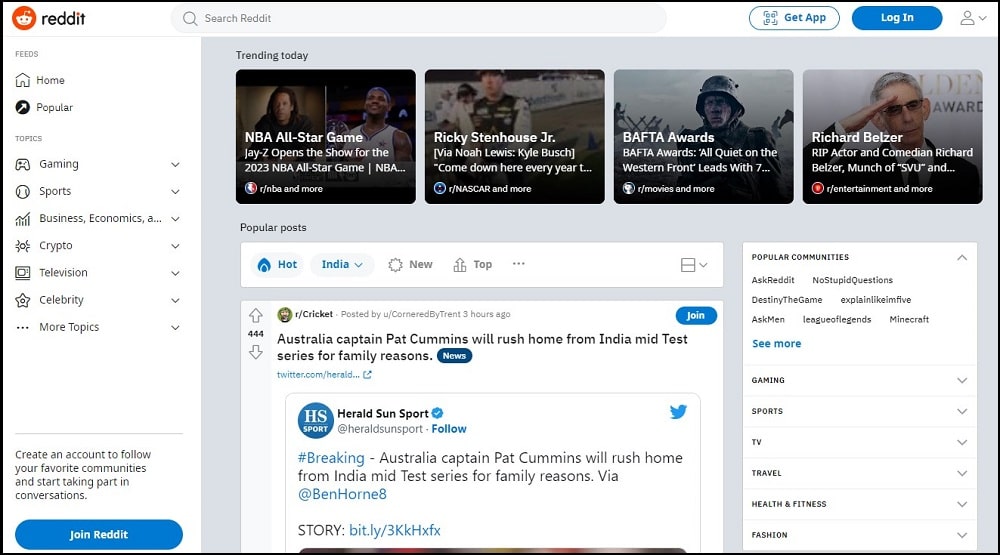Click the Twitter bird icon in tweet
The width and height of the screenshot is (1000, 555).
pyautogui.click(x=679, y=411)
